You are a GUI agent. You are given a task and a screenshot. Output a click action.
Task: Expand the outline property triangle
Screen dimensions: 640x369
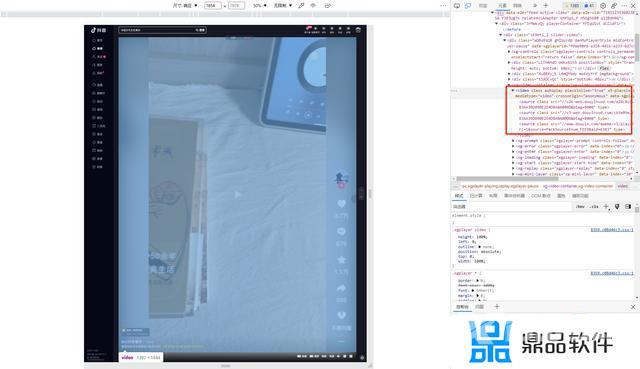(x=480, y=247)
